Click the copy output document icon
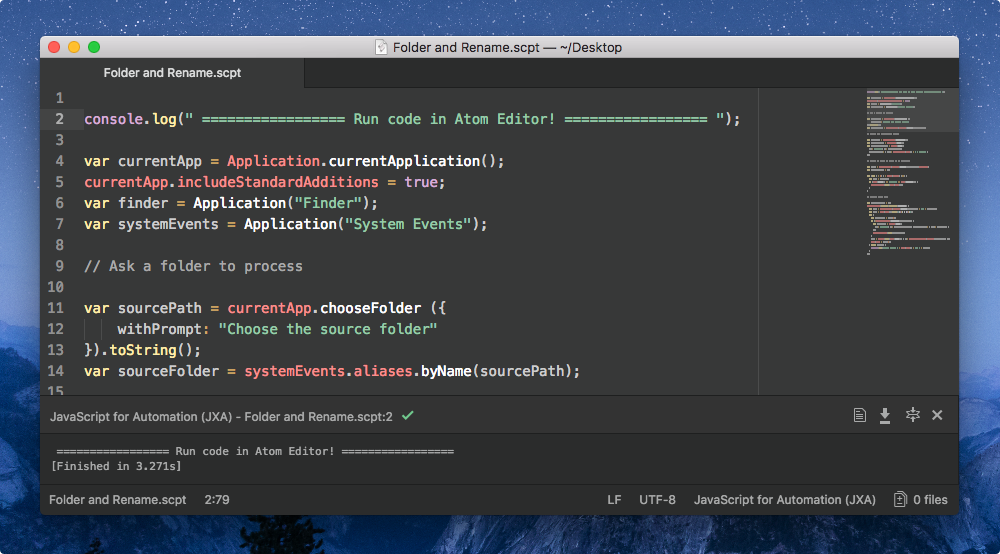Viewport: 1000px width, 554px height. pyautogui.click(x=859, y=415)
